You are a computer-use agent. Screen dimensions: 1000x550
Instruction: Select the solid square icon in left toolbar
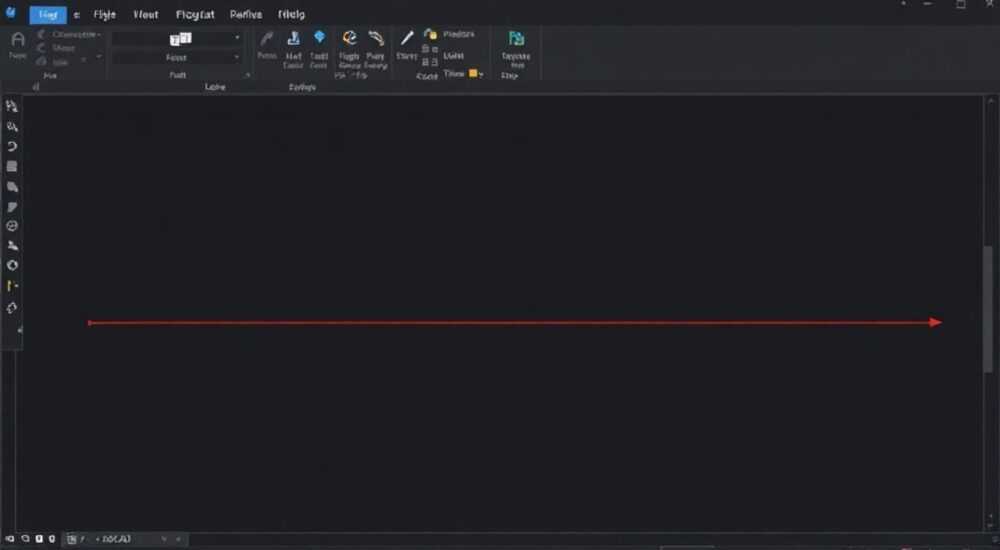pos(11,167)
